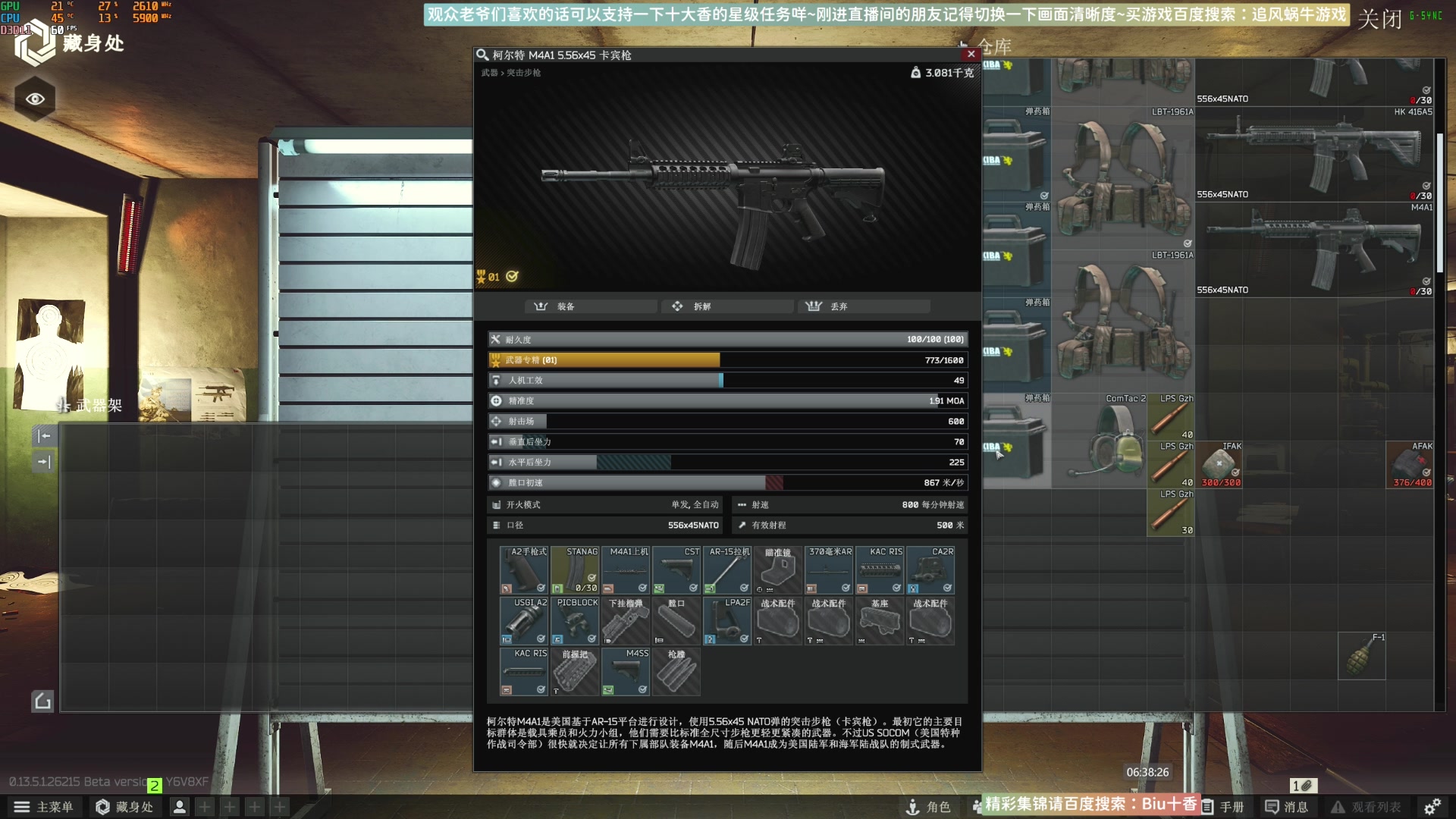Select the HK 416A5 rifle in stash

[1313, 154]
